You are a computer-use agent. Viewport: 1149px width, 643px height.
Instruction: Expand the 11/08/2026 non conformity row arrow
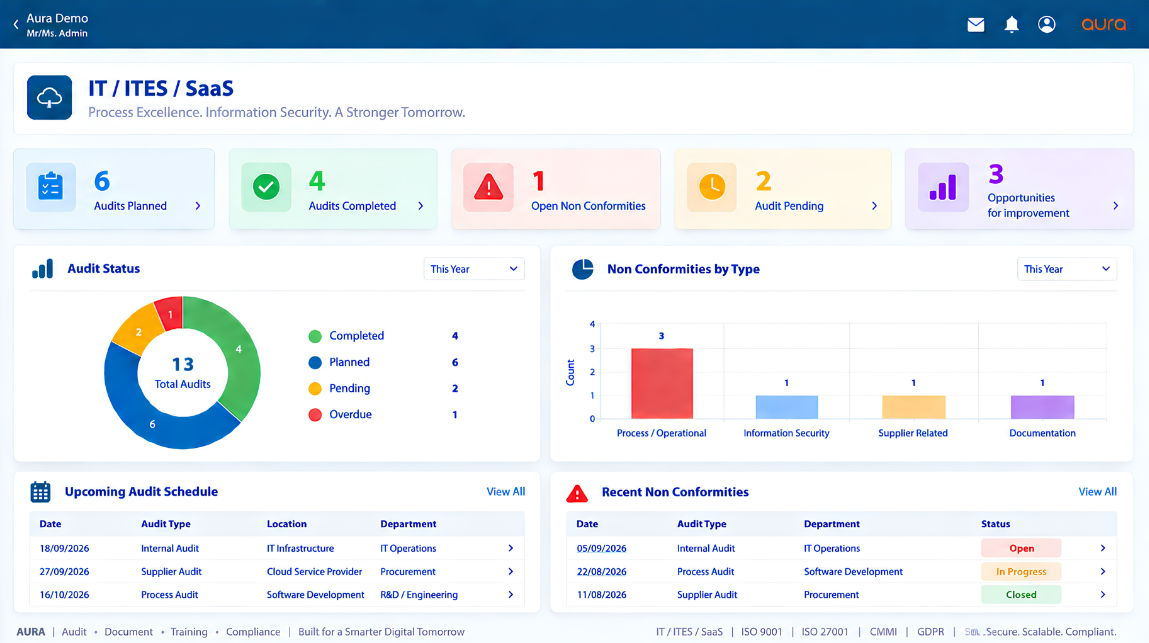pos(1103,595)
